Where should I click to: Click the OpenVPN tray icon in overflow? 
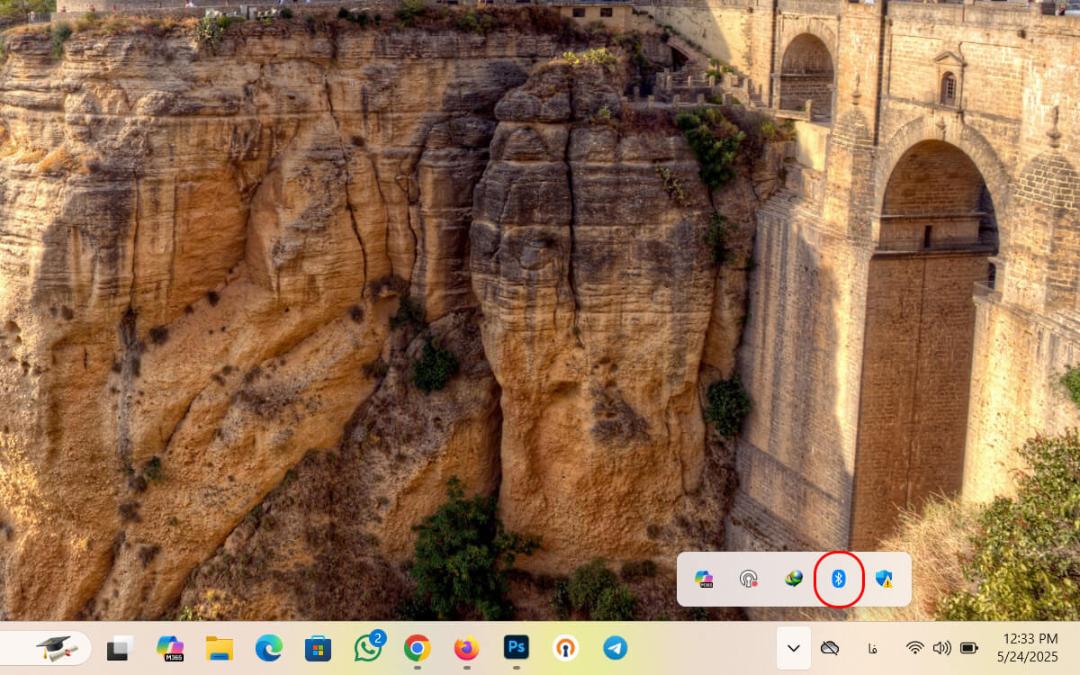(748, 579)
